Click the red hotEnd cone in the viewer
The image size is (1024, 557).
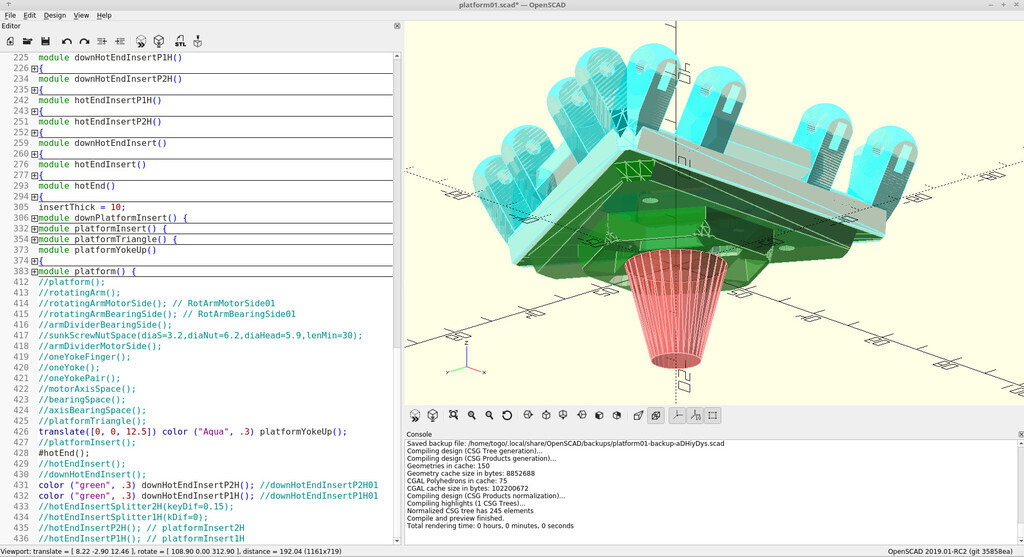(x=676, y=308)
